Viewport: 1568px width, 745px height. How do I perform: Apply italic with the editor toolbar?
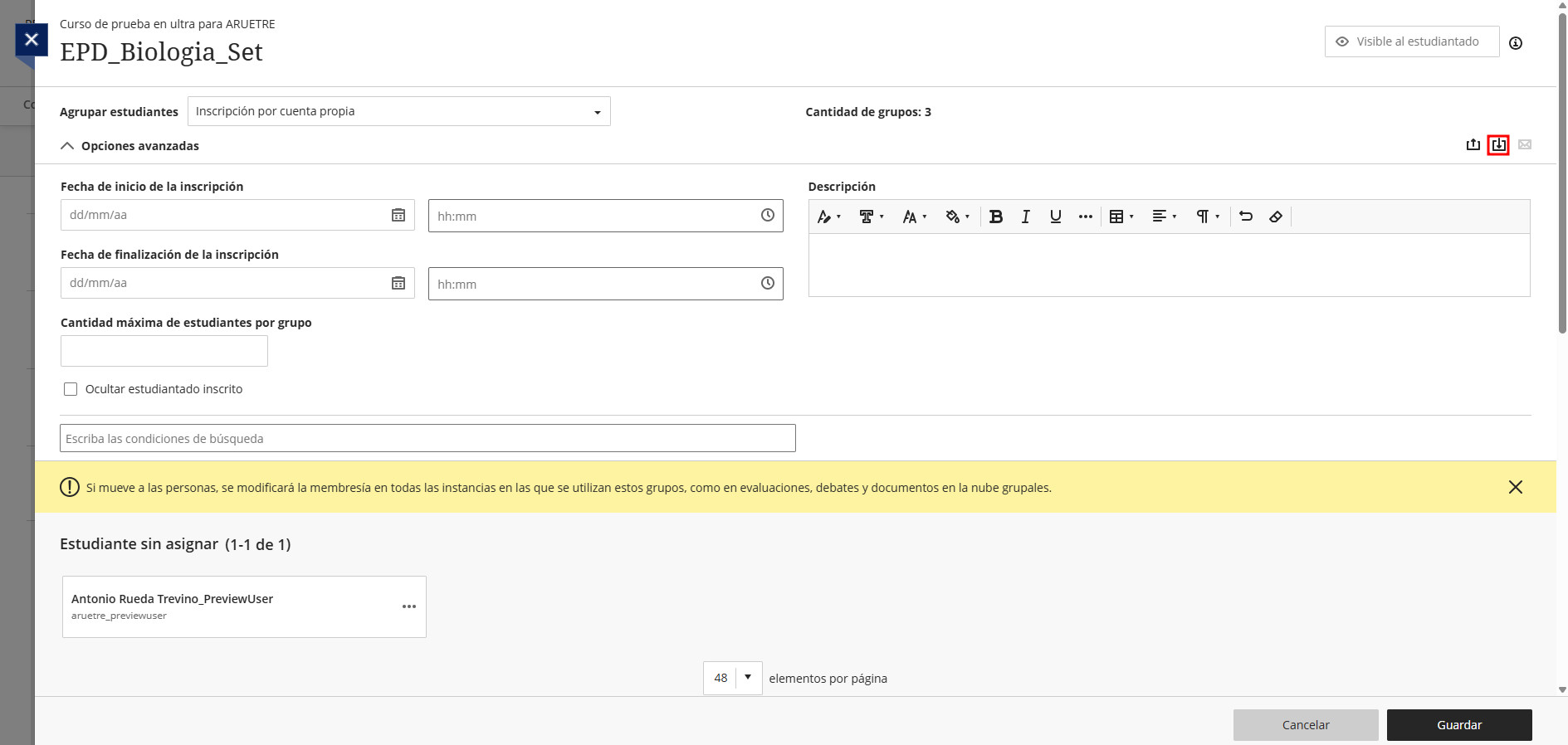[1026, 217]
